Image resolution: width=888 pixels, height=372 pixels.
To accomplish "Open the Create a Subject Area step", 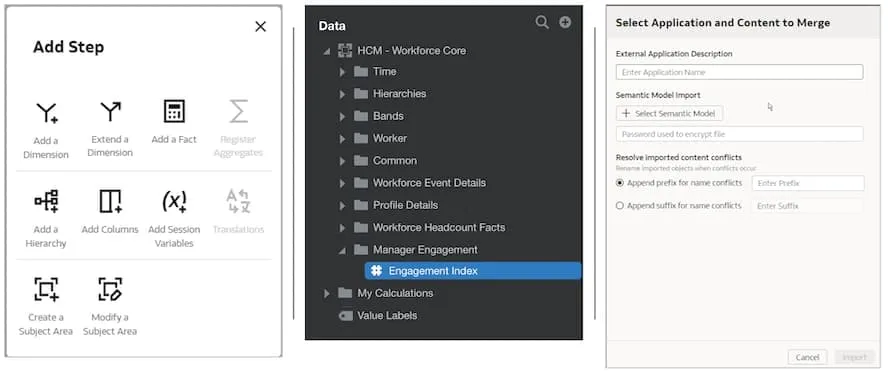I will pyautogui.click(x=46, y=289).
